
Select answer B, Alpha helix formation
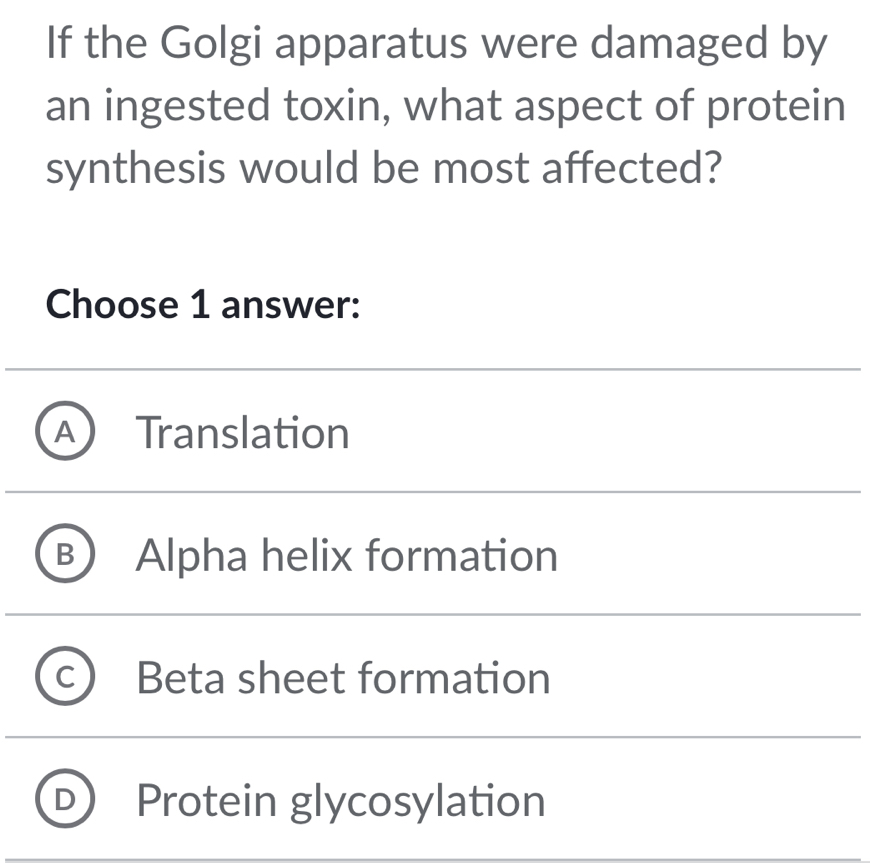point(347,556)
